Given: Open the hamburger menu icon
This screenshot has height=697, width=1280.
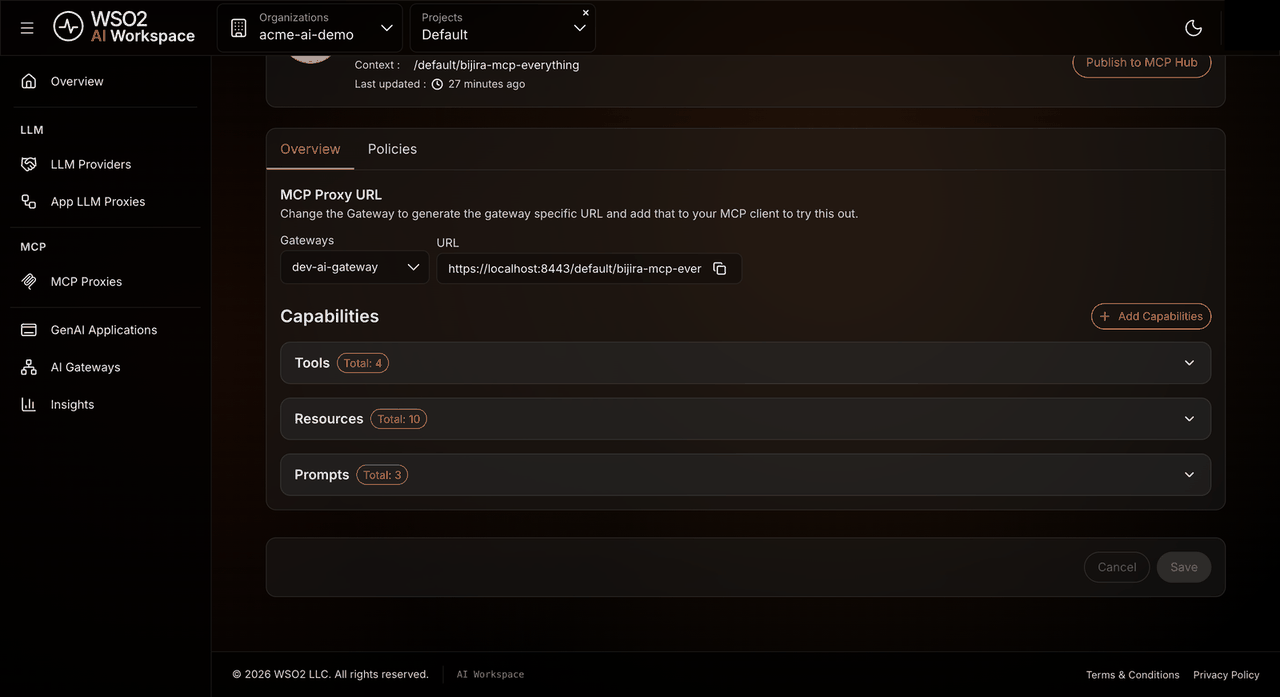Looking at the screenshot, I should [x=27, y=28].
